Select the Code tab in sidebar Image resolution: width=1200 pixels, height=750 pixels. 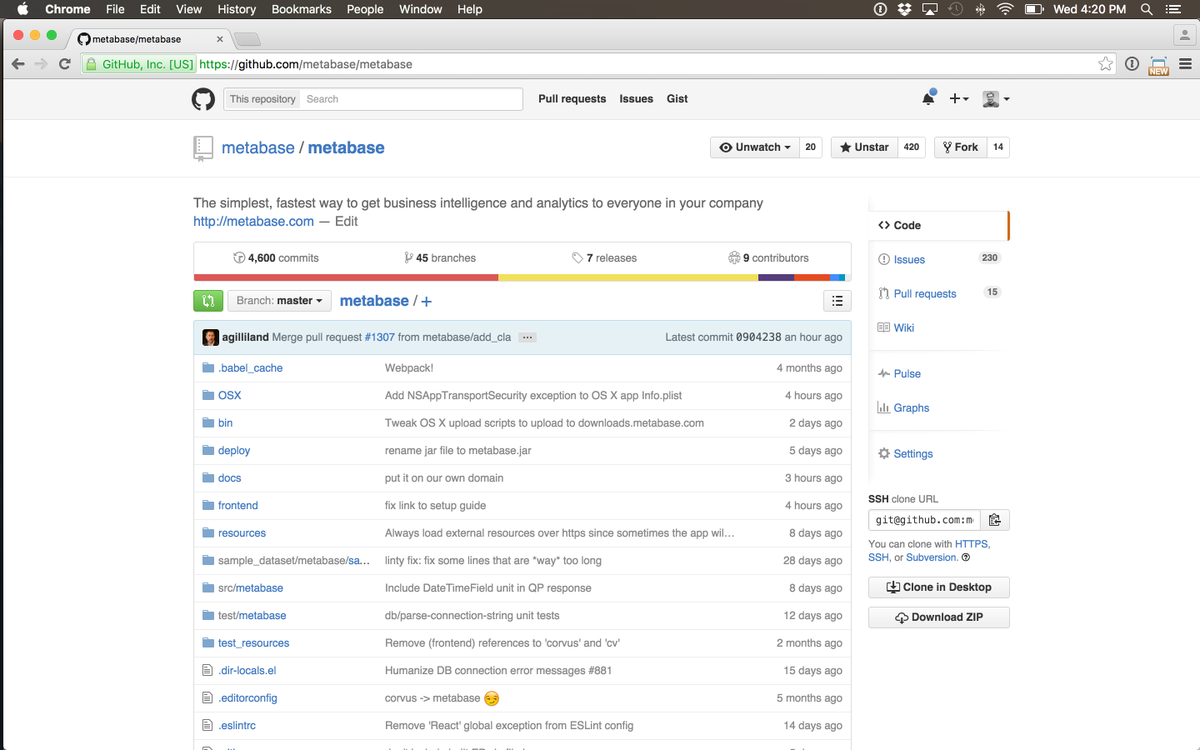pos(938,226)
